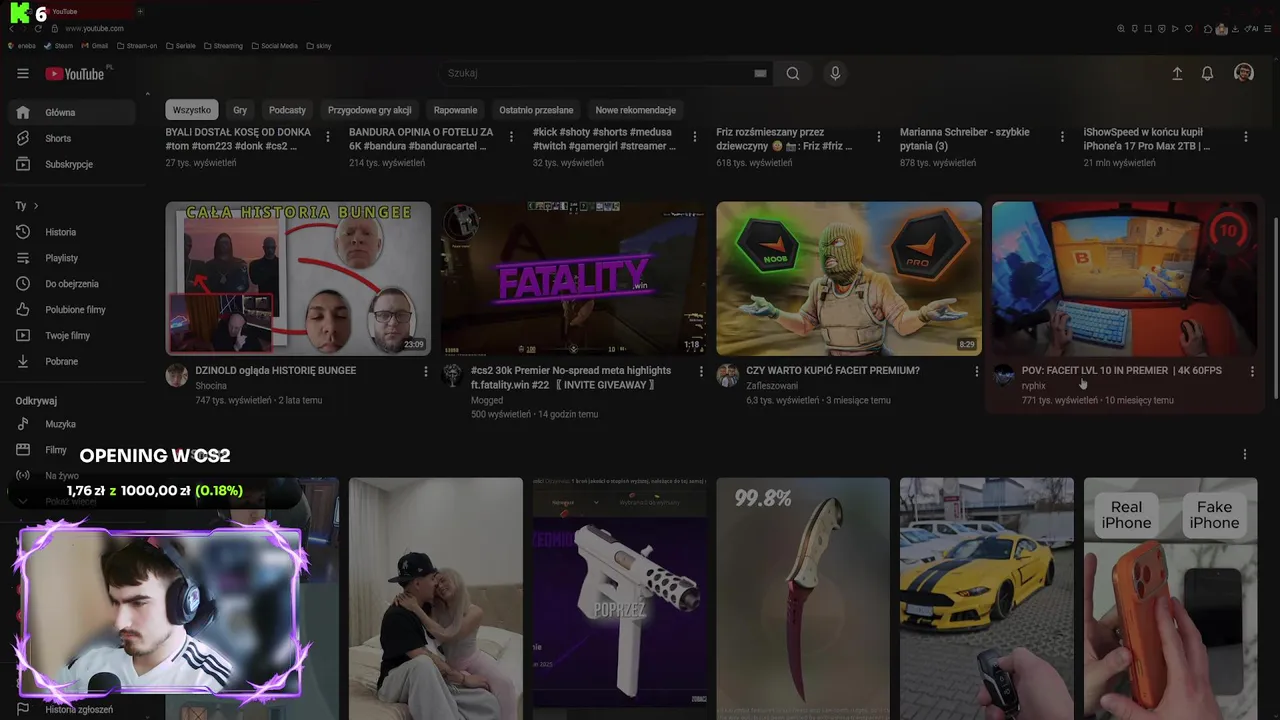The height and width of the screenshot is (720, 1280).
Task: Click the browser back arrow
Action: (11, 28)
